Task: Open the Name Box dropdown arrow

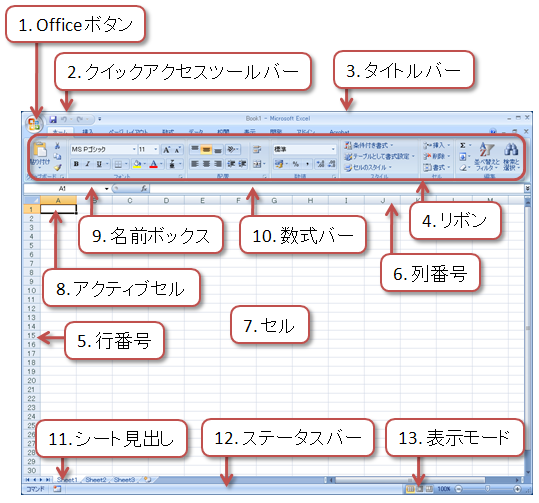Action: [107, 188]
